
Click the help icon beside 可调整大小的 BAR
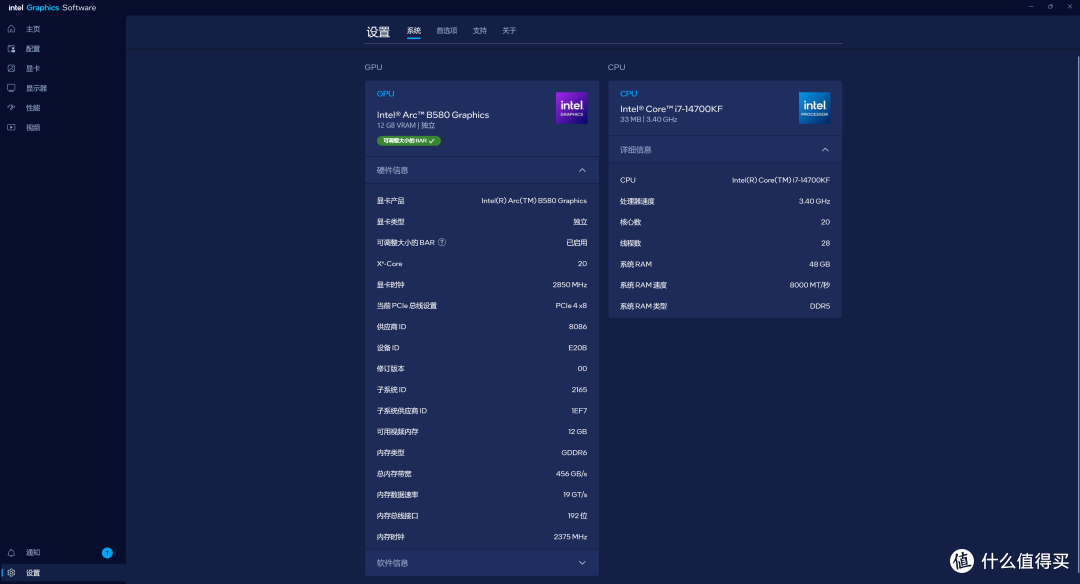[442, 242]
